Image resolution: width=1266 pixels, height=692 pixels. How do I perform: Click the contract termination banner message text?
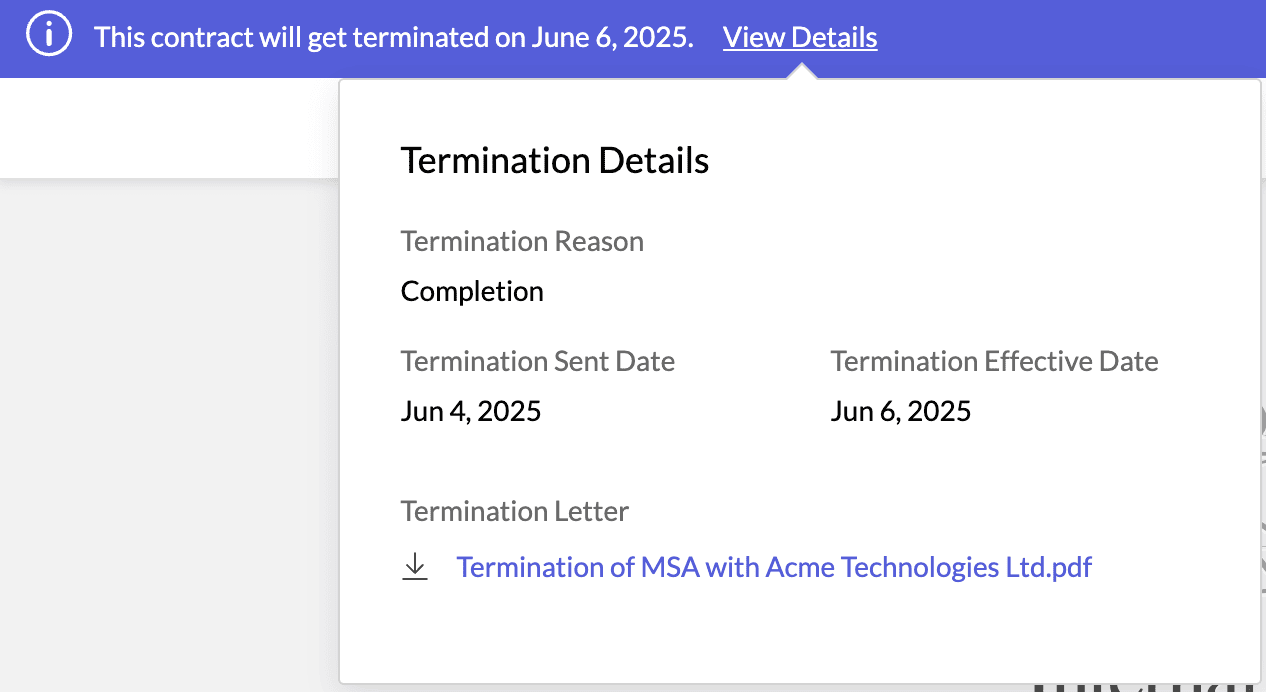point(394,38)
